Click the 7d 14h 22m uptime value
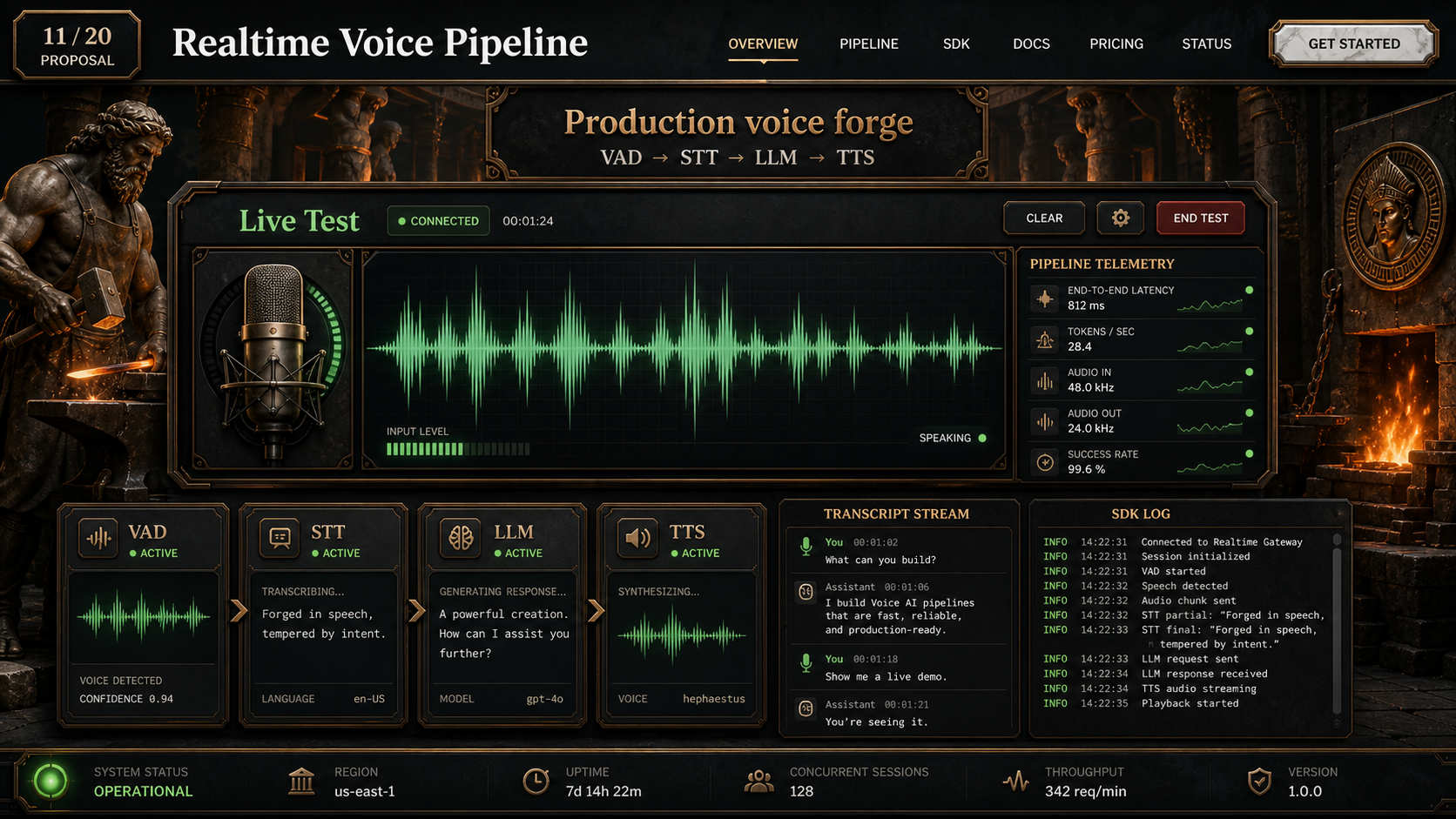 pyautogui.click(x=603, y=791)
